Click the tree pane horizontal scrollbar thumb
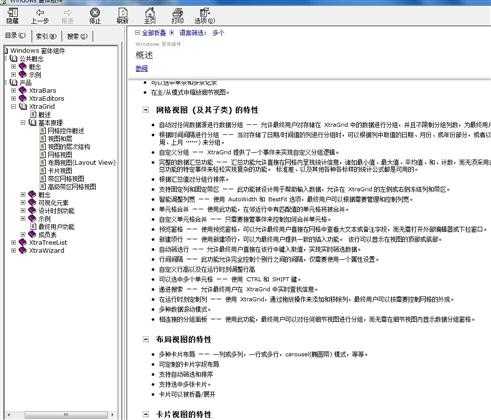Viewport: 491px width, 420px height. 66,414
